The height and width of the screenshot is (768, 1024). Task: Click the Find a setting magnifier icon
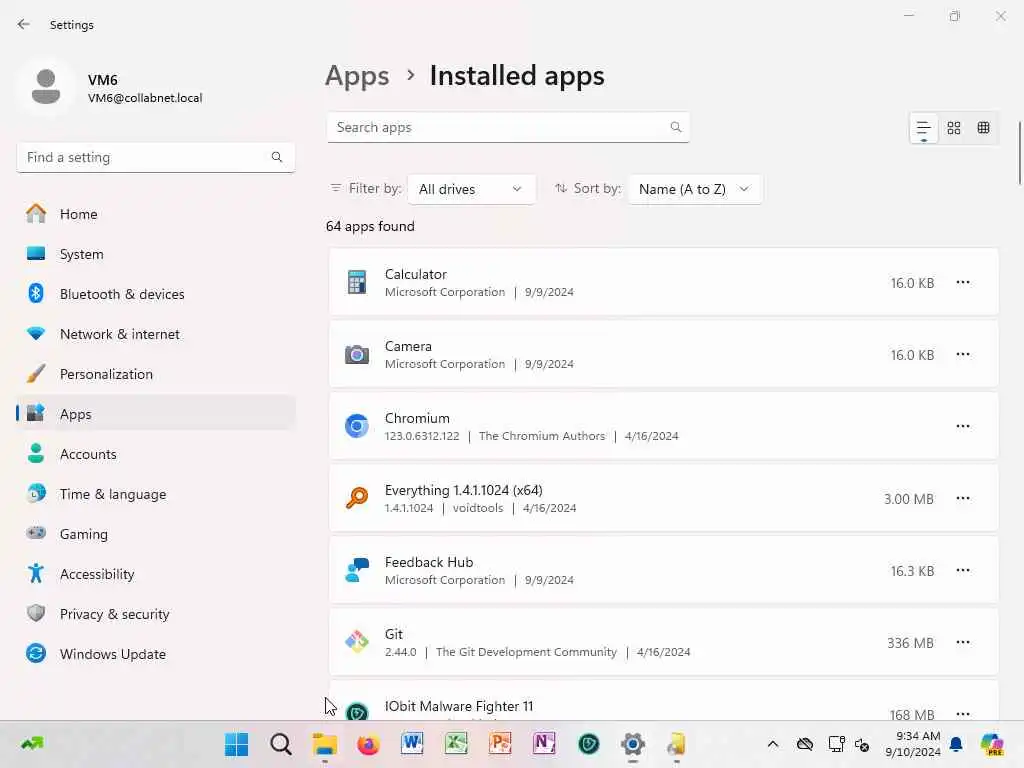(x=277, y=157)
